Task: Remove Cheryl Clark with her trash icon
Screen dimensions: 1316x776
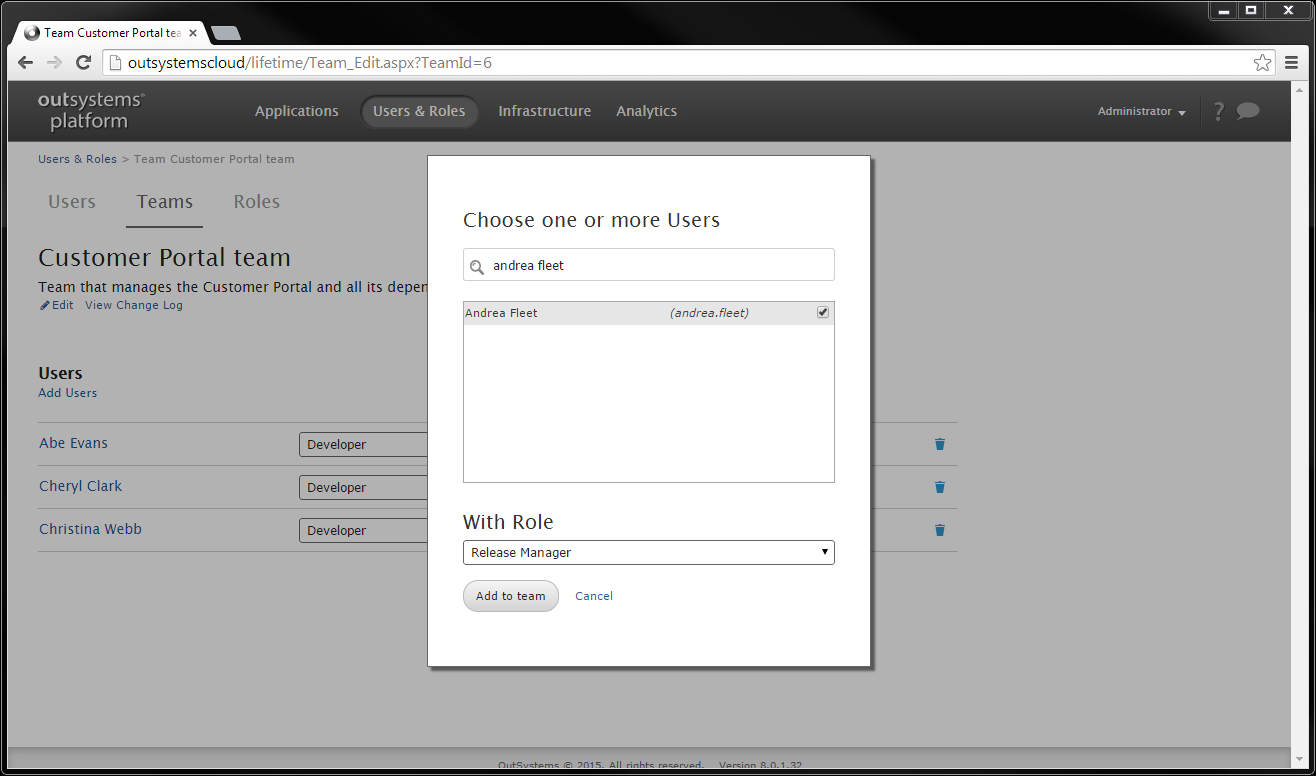Action: [x=939, y=487]
